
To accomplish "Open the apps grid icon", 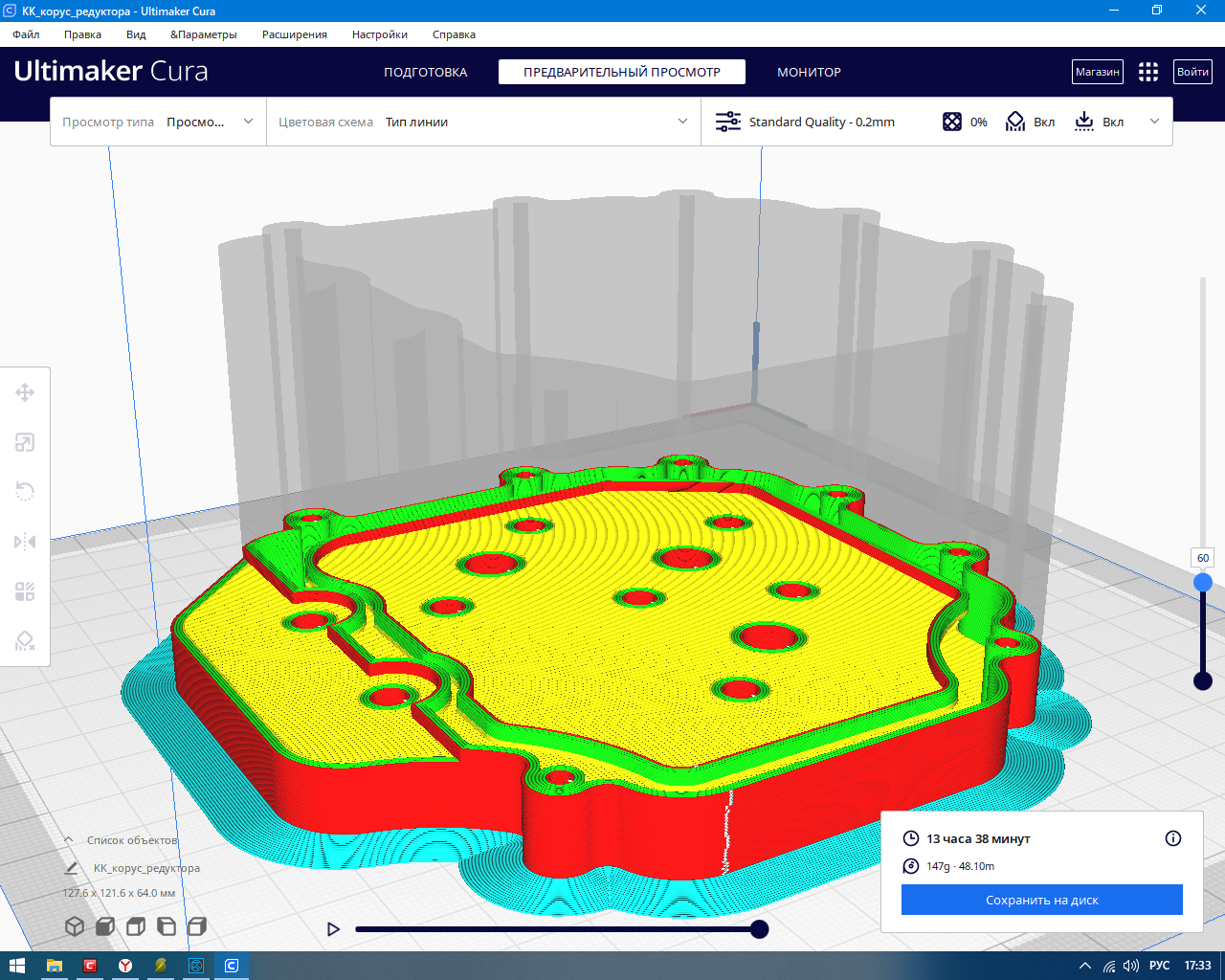I will click(1148, 72).
